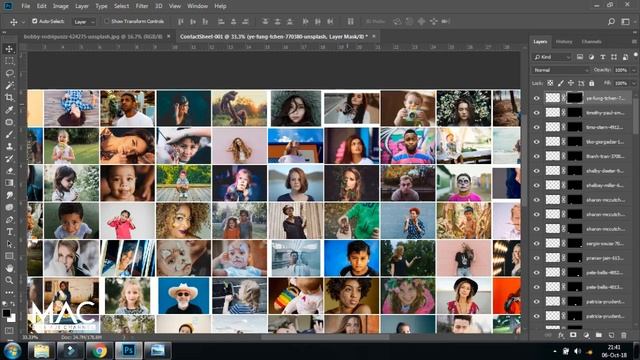Click the add layer mask icon
This screenshot has height=360, width=640.
[573, 335]
